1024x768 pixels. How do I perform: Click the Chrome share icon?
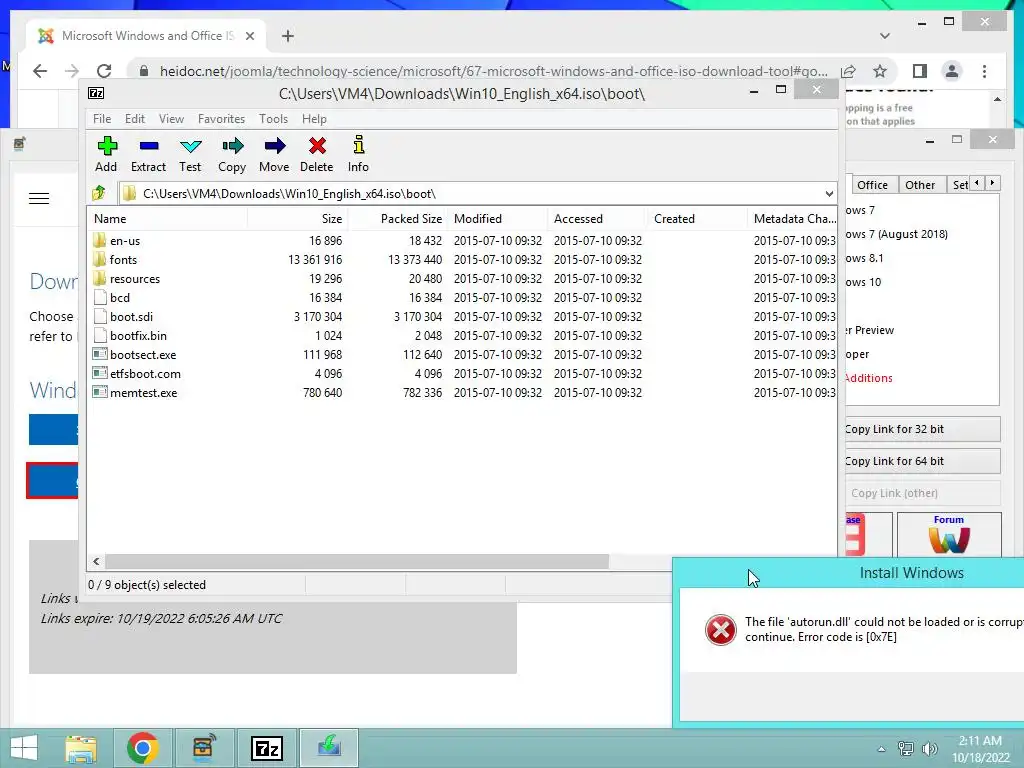pos(848,71)
